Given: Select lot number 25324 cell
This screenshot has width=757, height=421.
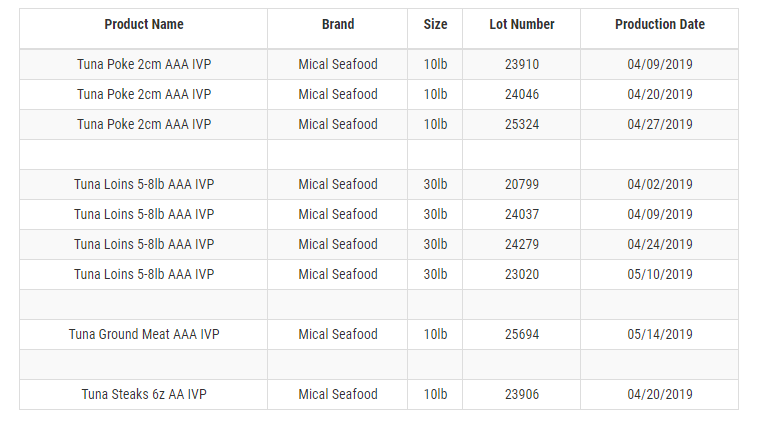Looking at the screenshot, I should pyautogui.click(x=522, y=124).
